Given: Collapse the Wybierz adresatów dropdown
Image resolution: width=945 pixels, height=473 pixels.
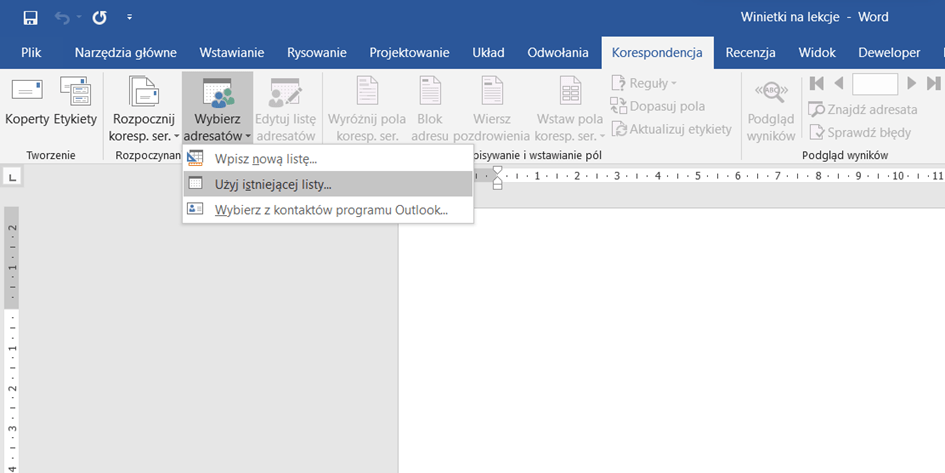Looking at the screenshot, I should 218,110.
